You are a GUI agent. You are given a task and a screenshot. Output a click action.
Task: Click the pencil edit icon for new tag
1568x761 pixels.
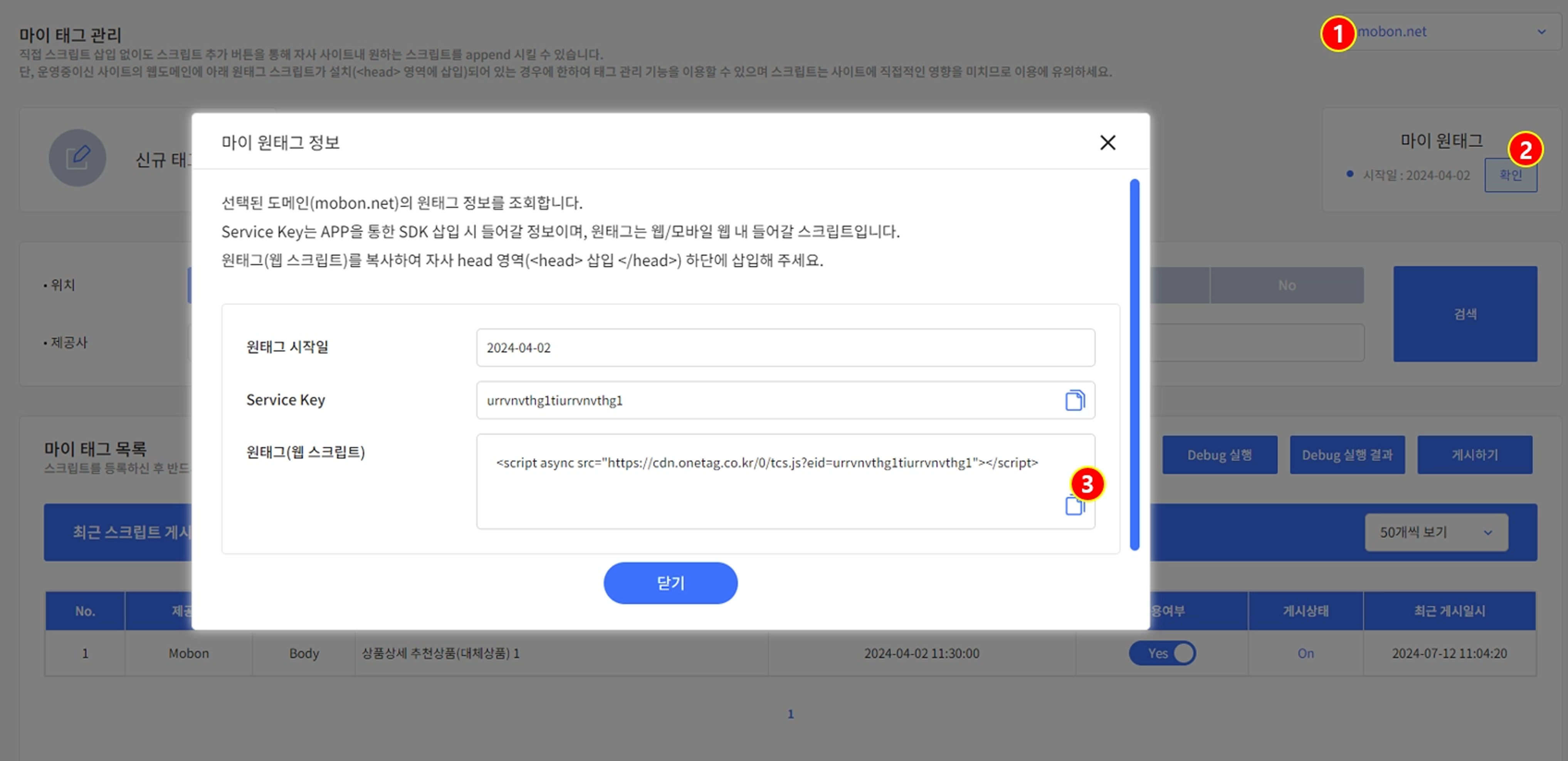point(77,158)
